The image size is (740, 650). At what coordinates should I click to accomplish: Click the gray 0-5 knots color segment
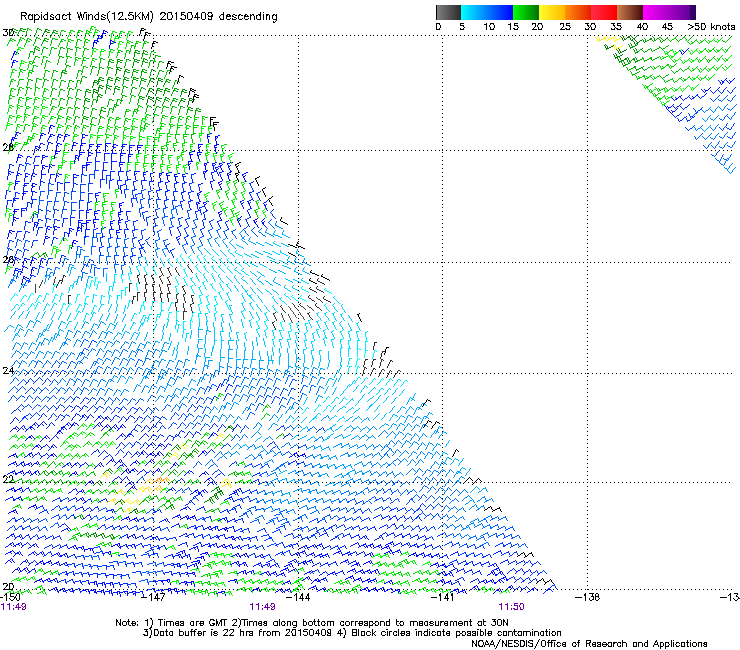448,12
